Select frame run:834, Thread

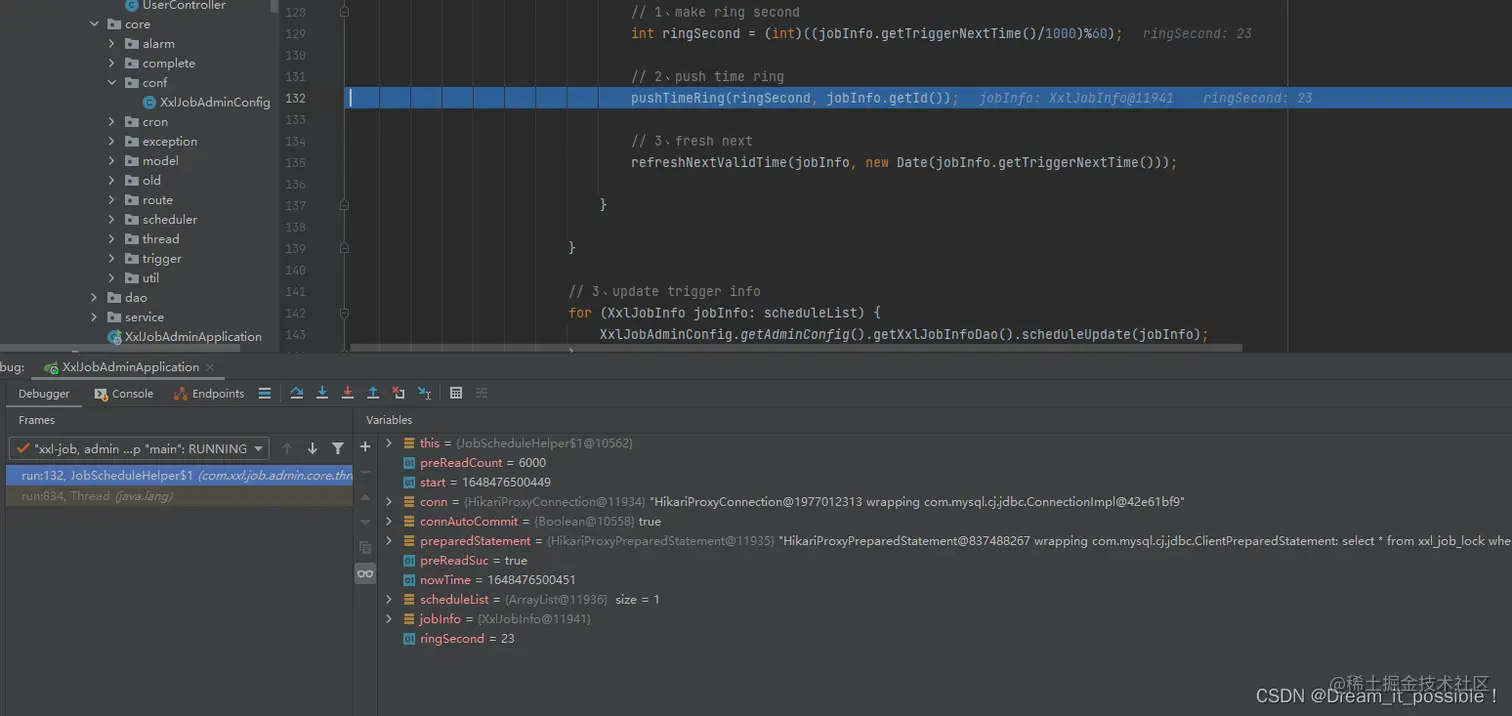point(180,496)
